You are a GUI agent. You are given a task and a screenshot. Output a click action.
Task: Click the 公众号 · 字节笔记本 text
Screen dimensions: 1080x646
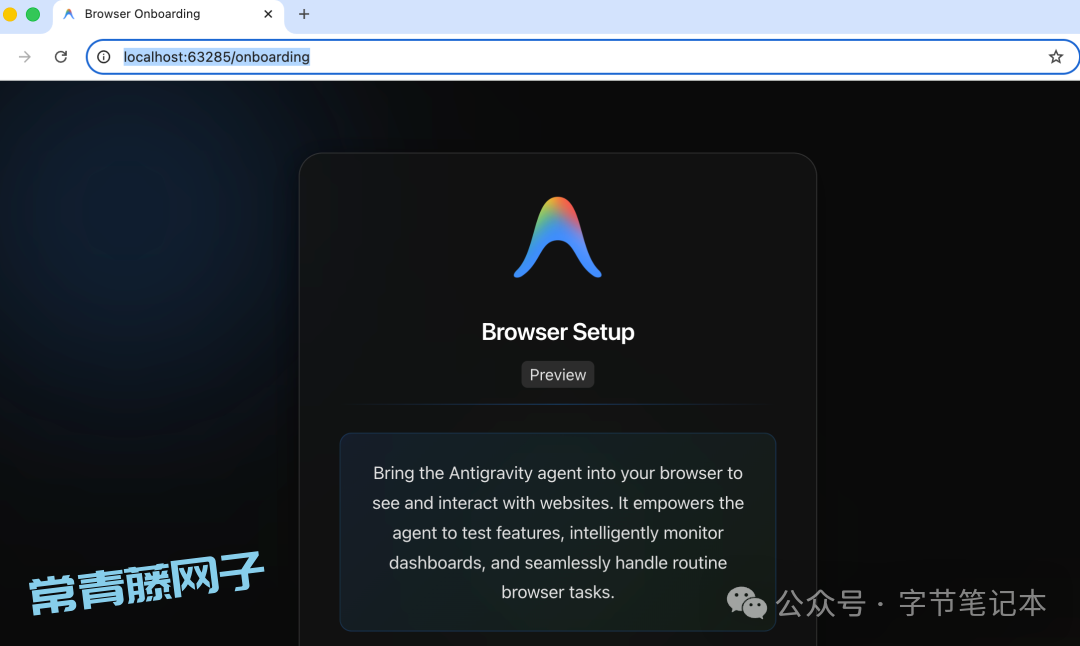click(x=911, y=603)
